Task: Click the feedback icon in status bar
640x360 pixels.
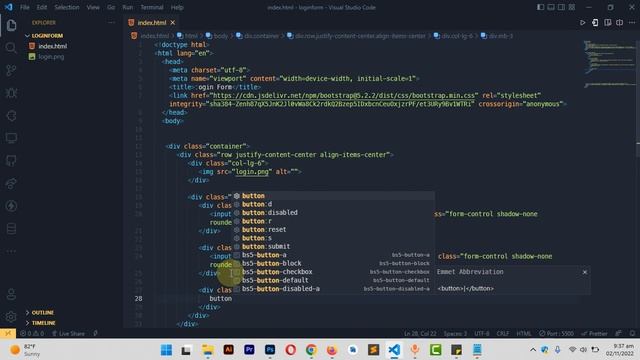Action: click(619, 333)
